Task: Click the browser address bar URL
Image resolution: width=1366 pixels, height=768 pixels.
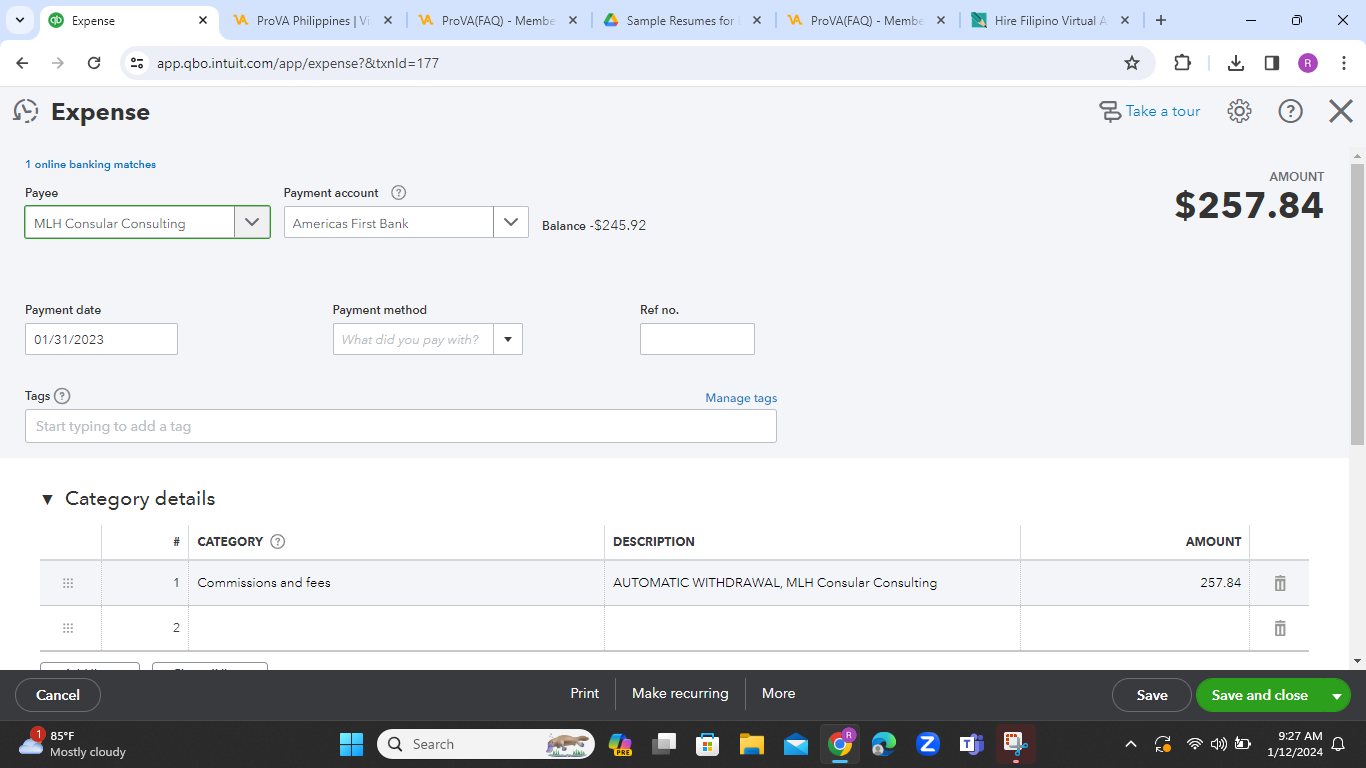Action: (298, 63)
